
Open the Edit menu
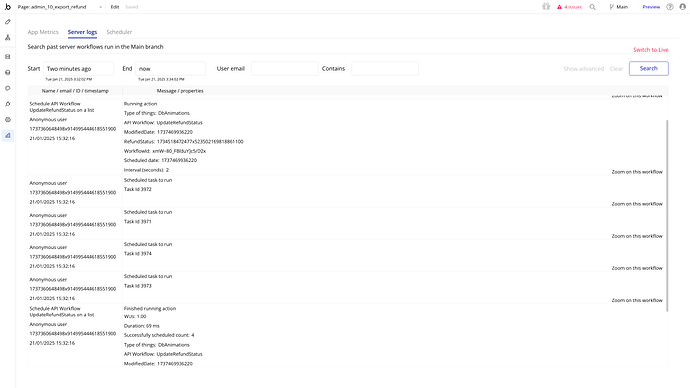tap(115, 7)
